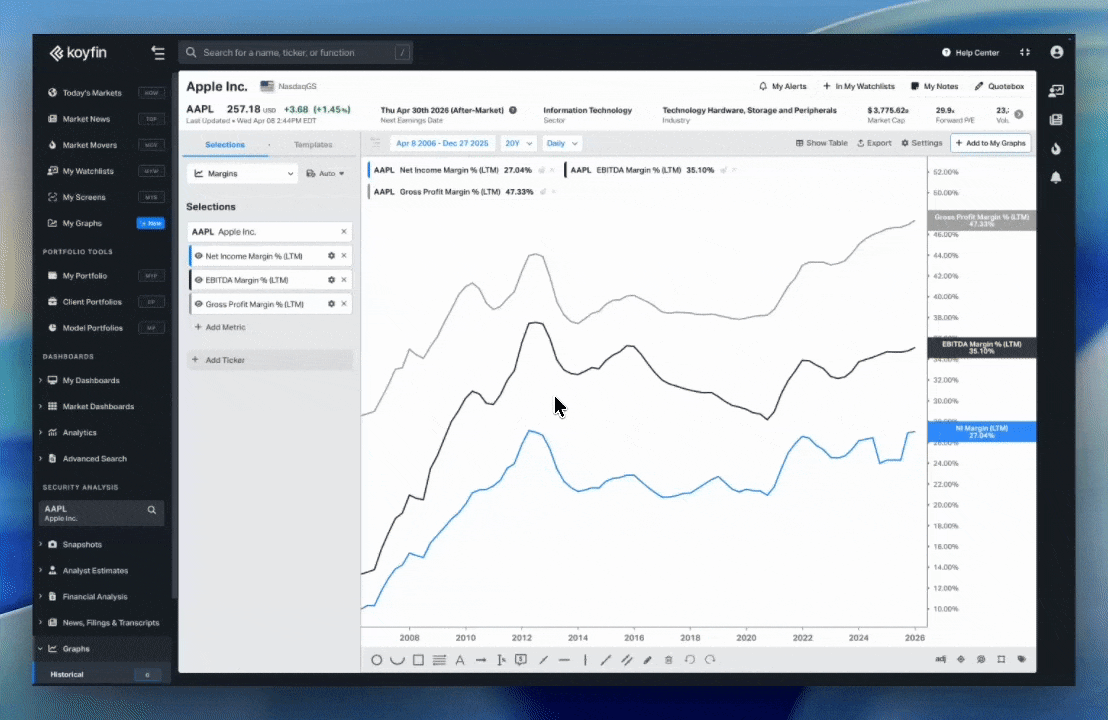
Task: Hide the Net Income Margin % series
Action: (198, 256)
